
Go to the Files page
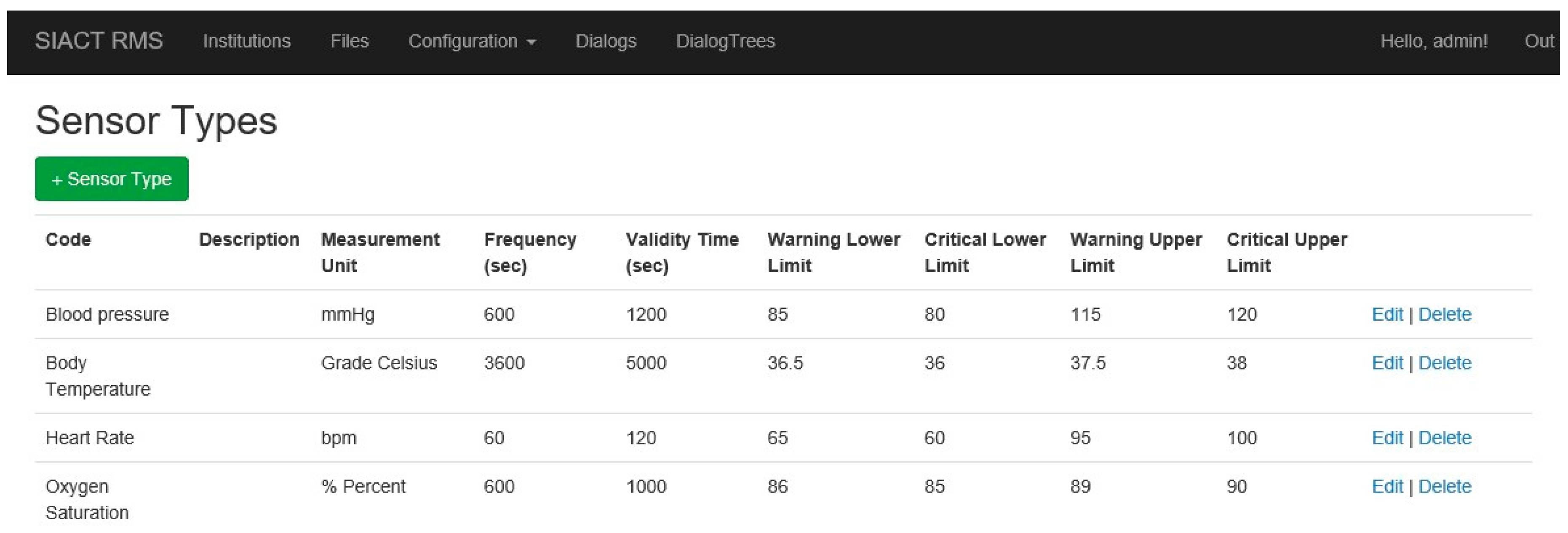350,41
